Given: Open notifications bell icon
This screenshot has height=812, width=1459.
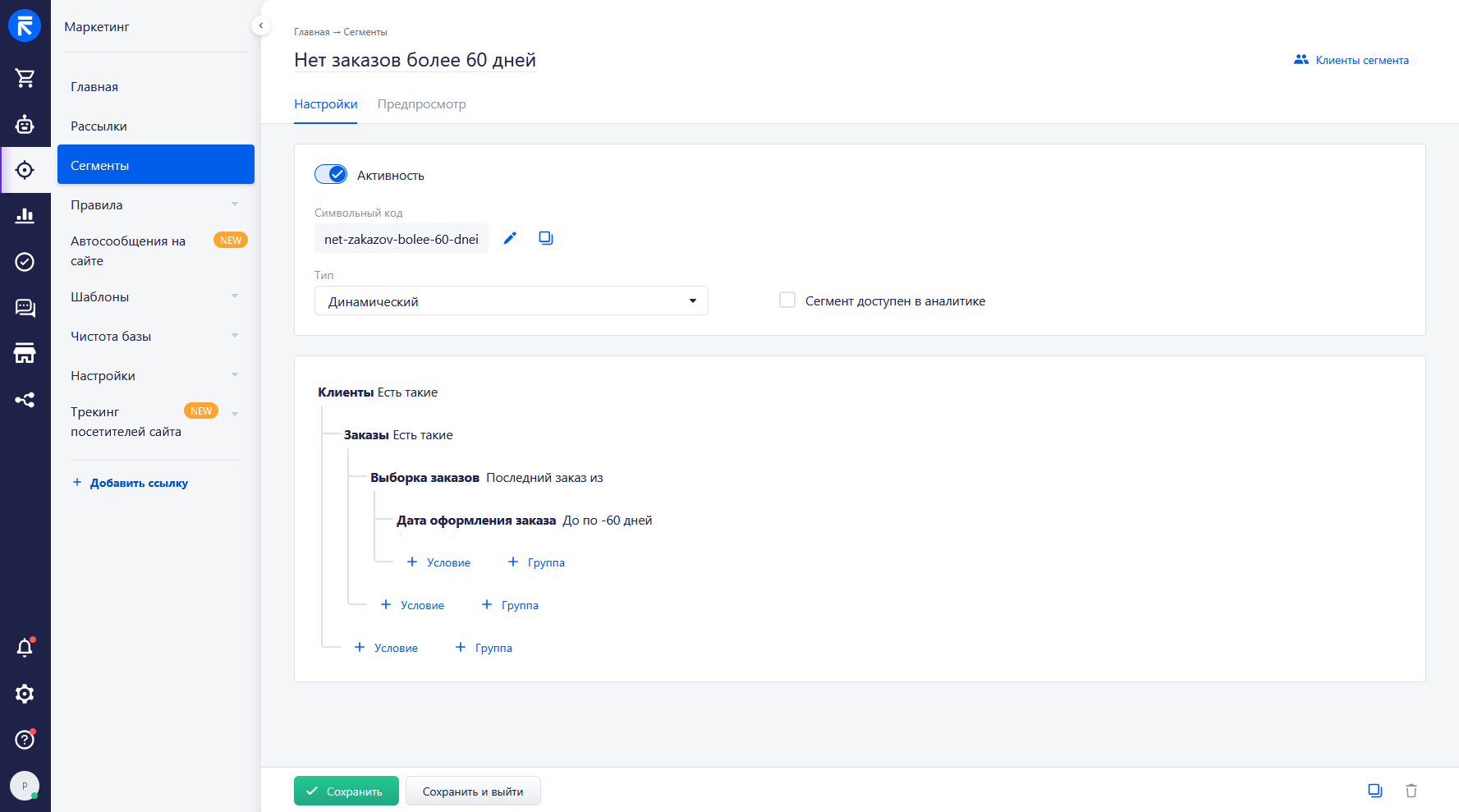Looking at the screenshot, I should [x=25, y=648].
